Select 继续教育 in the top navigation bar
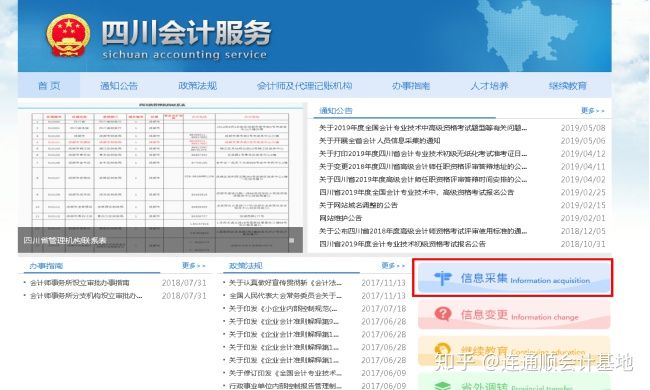 point(568,86)
